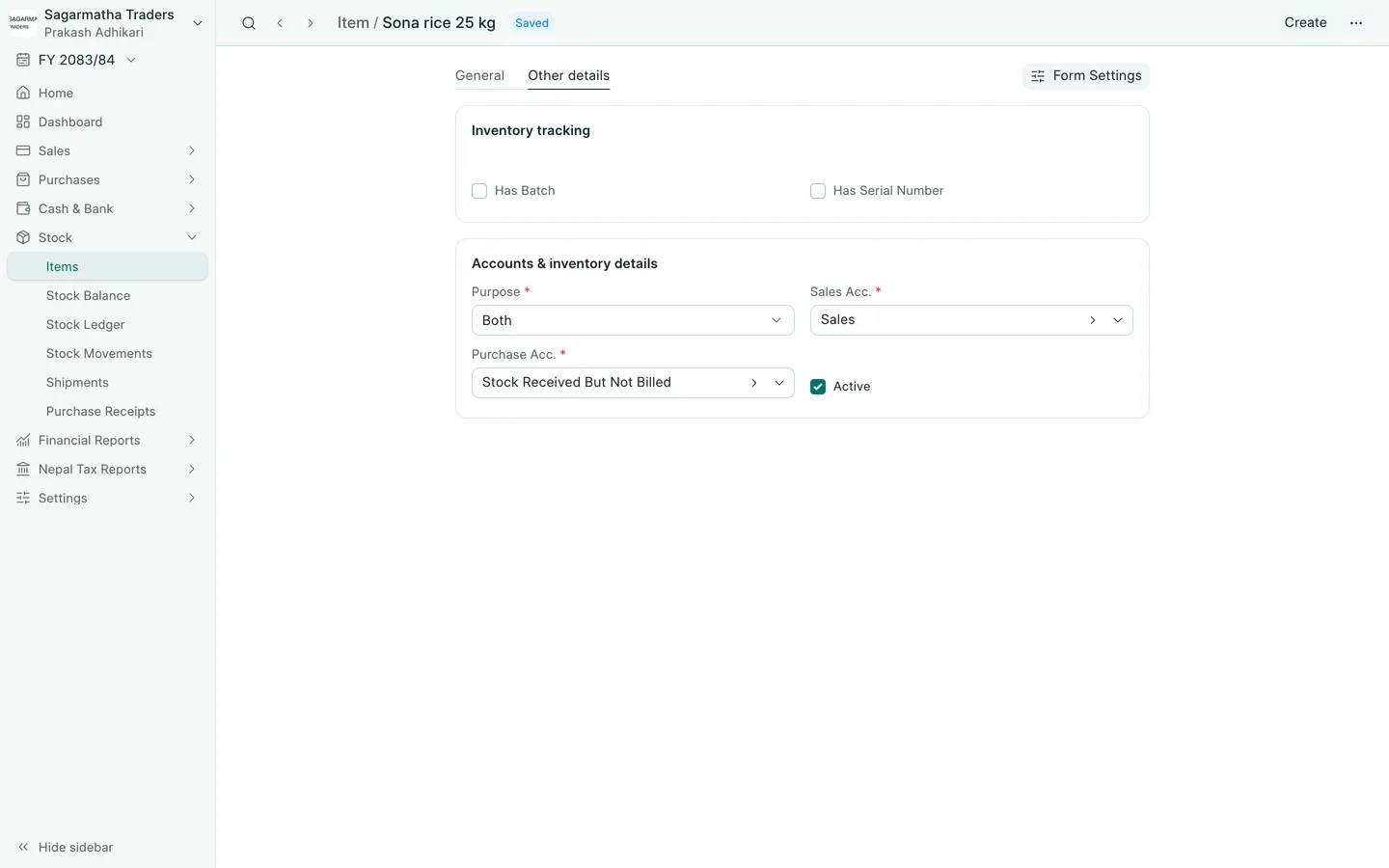Enable the Has Serial Number checkbox
This screenshot has height=868, width=1389.
coord(818,191)
